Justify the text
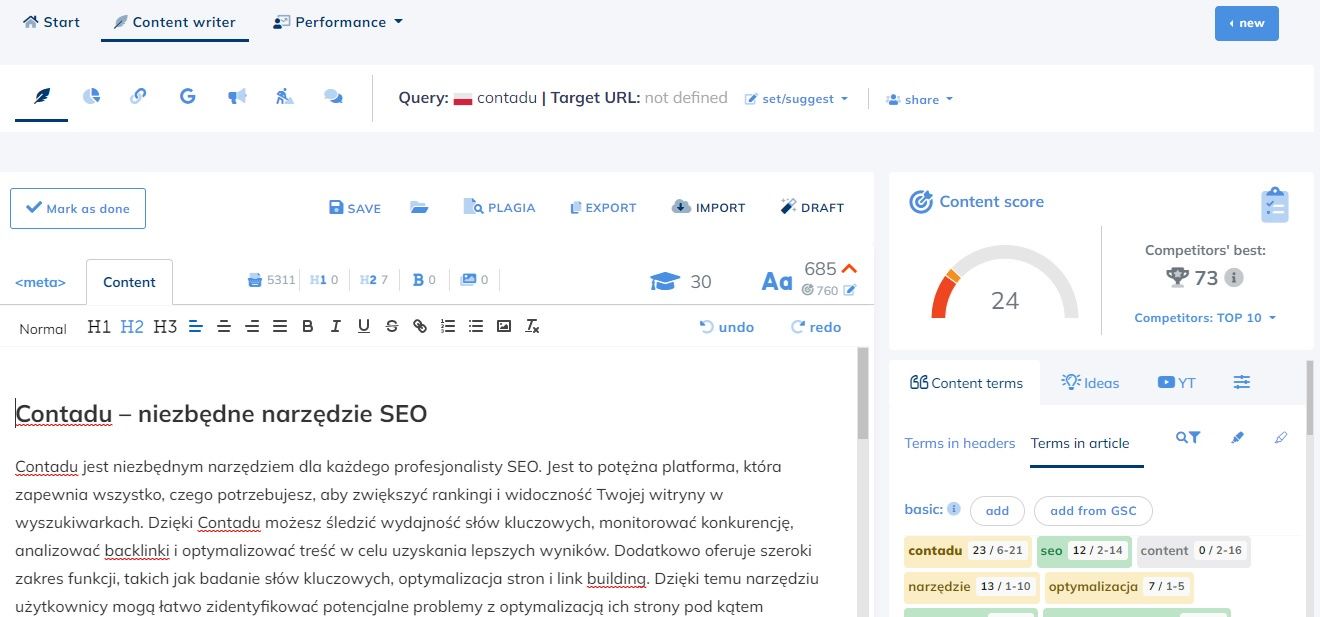The image size is (1320, 617). click(x=280, y=326)
